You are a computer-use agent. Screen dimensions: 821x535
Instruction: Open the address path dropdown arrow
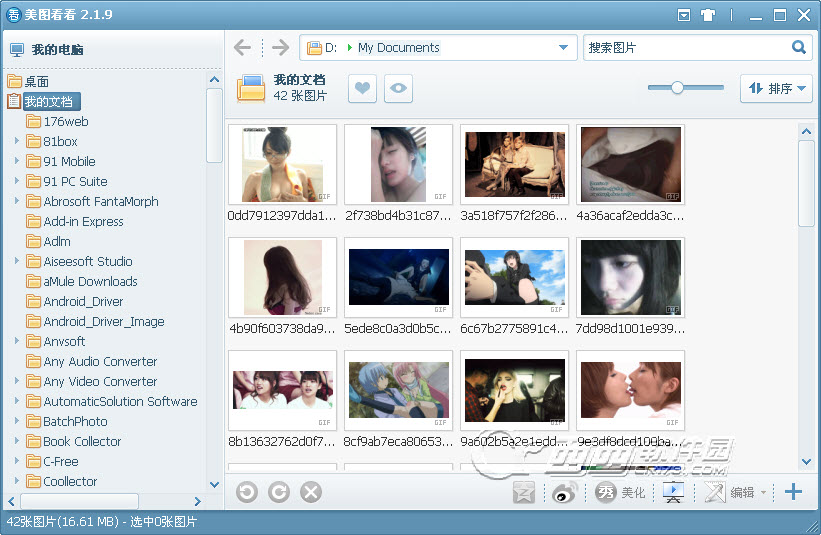[563, 48]
